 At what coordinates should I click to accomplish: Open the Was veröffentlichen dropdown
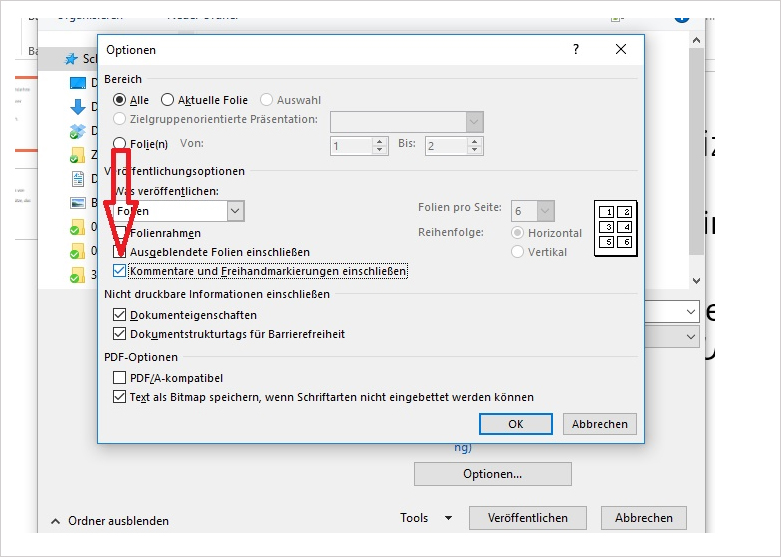235,211
